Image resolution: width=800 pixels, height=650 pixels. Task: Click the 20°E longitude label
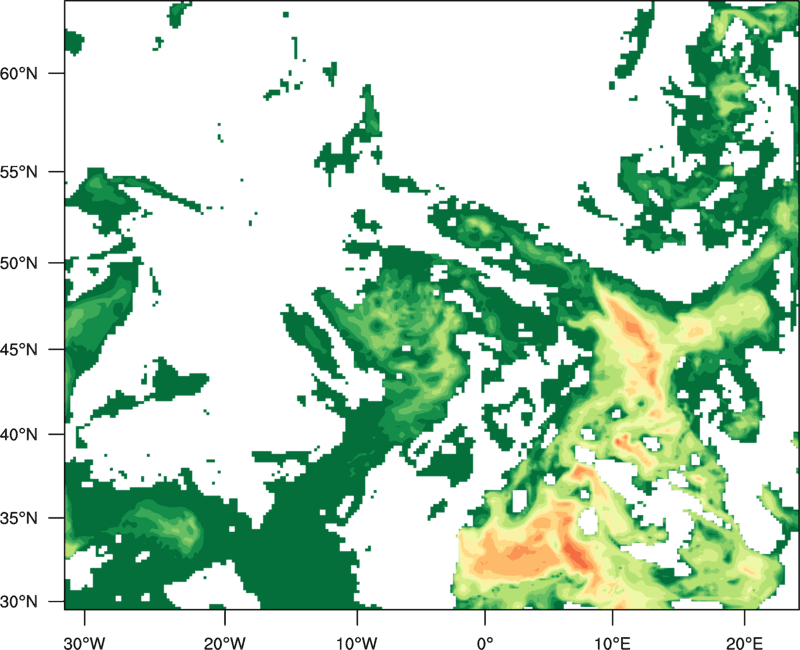coord(744,643)
